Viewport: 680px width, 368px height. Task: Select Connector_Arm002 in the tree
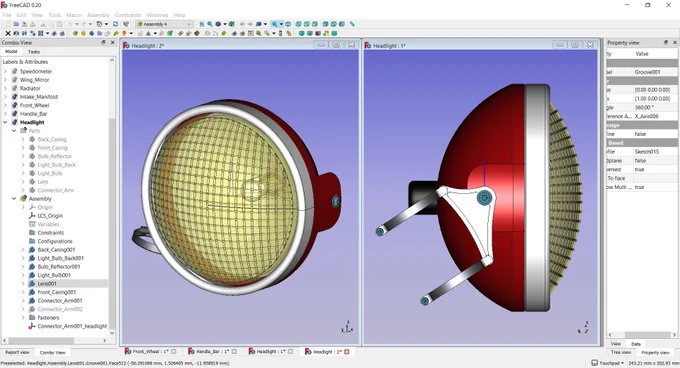(x=60, y=309)
